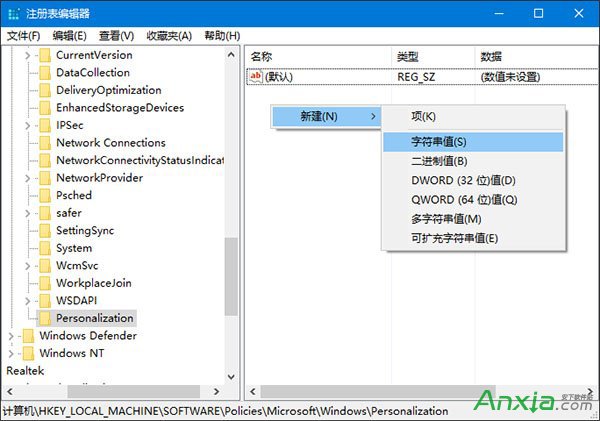600x421 pixels.
Task: Click the tree pane scroll up arrow
Action: pos(231,55)
